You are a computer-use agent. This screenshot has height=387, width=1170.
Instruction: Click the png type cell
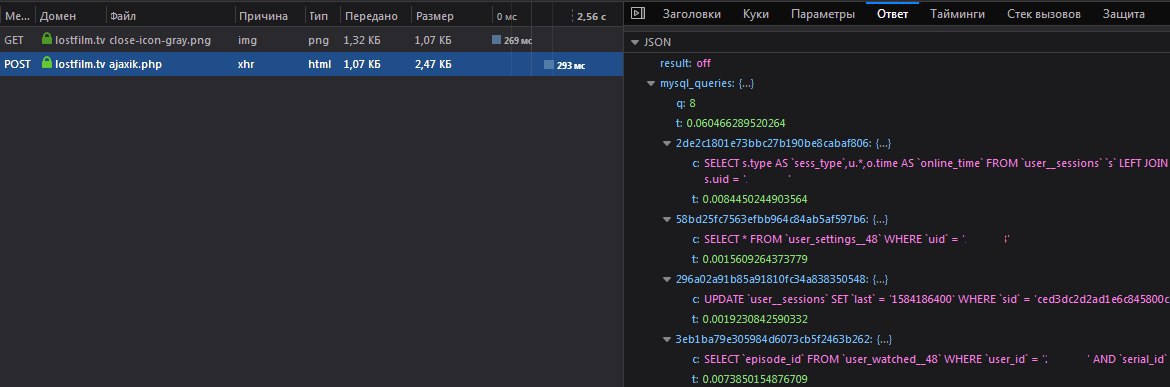coord(318,40)
